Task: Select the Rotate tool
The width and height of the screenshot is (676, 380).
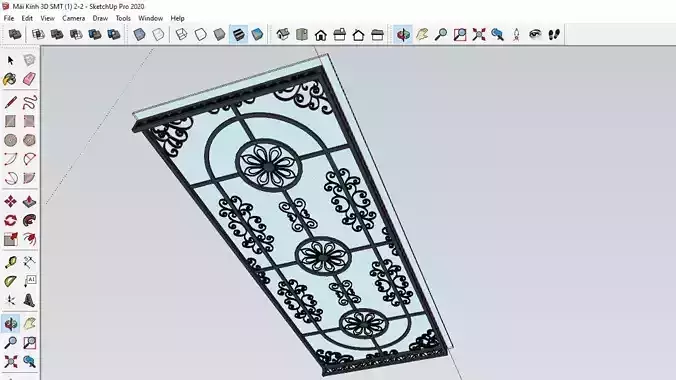Action: [10, 220]
